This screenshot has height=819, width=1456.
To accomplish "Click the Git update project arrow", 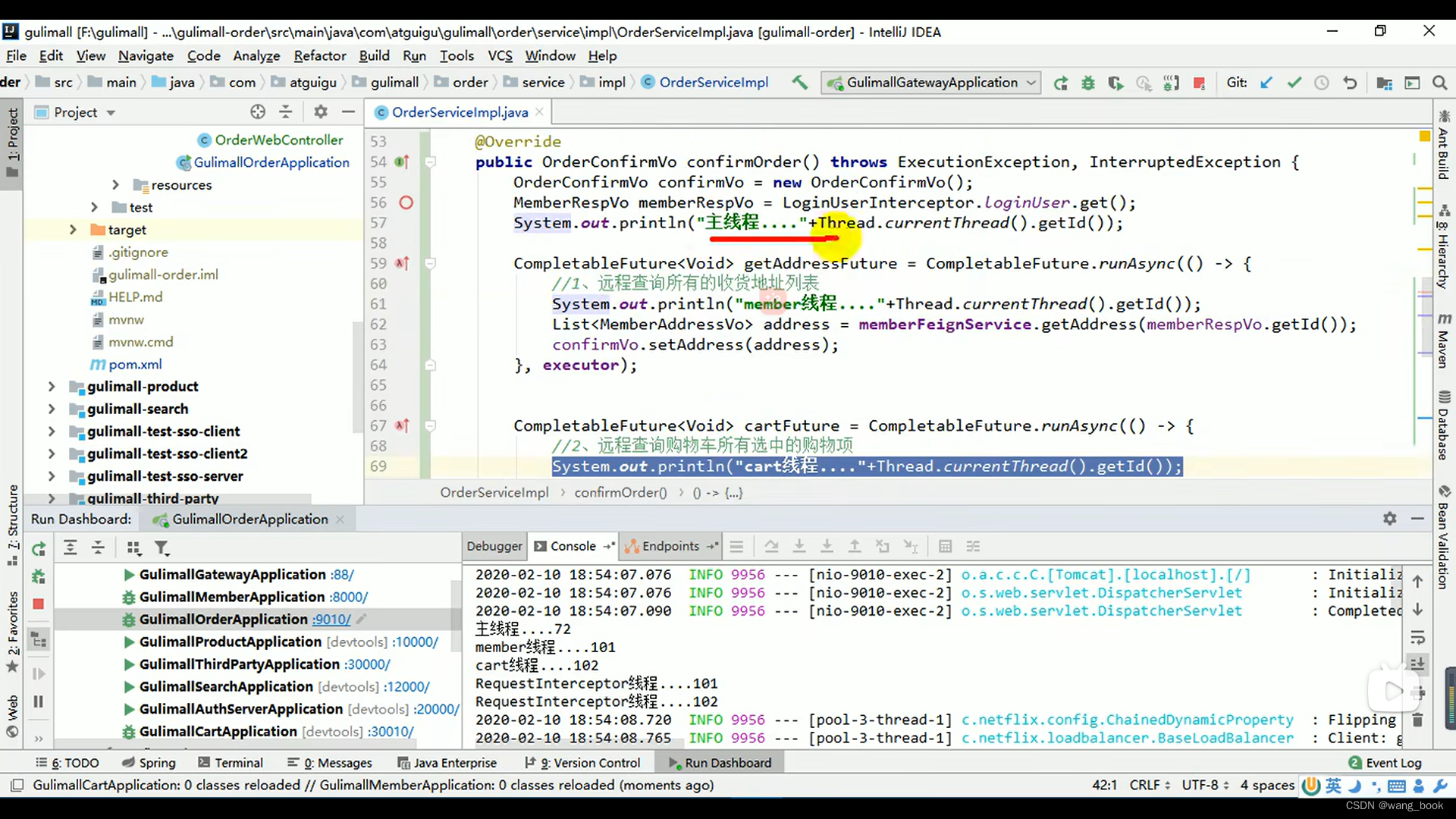I will (1266, 83).
